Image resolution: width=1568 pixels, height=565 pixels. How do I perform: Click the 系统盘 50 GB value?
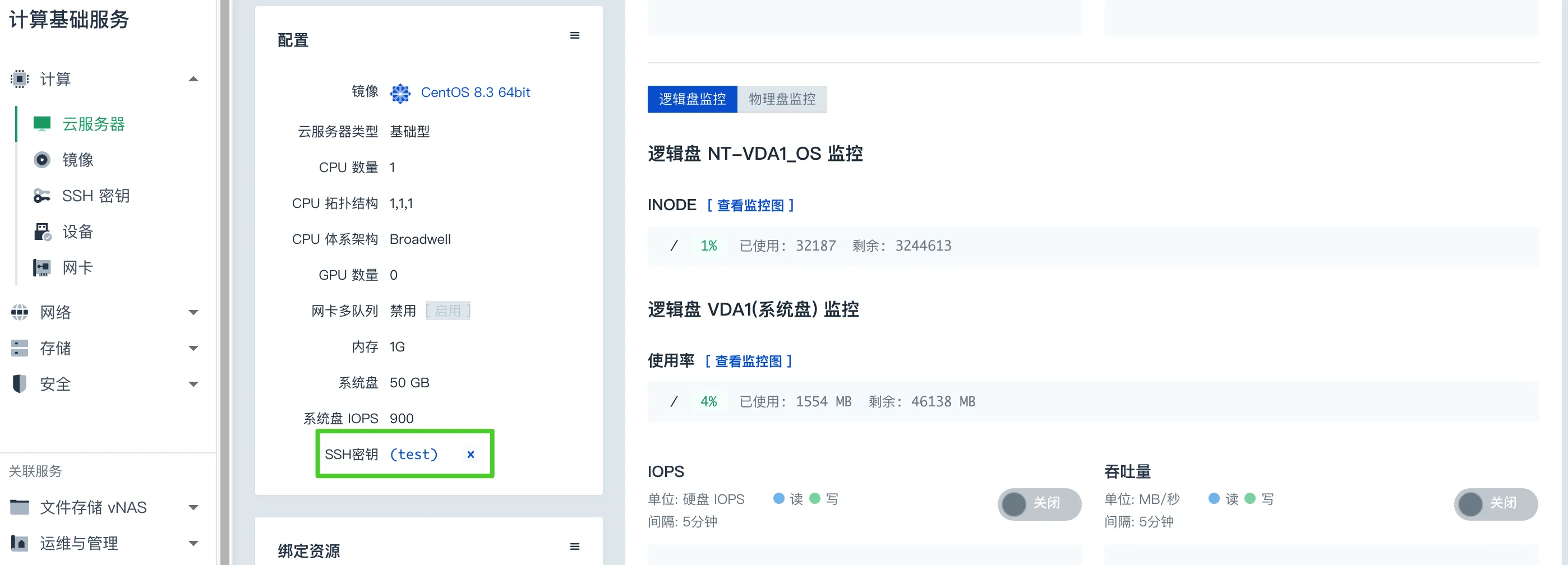(x=409, y=382)
